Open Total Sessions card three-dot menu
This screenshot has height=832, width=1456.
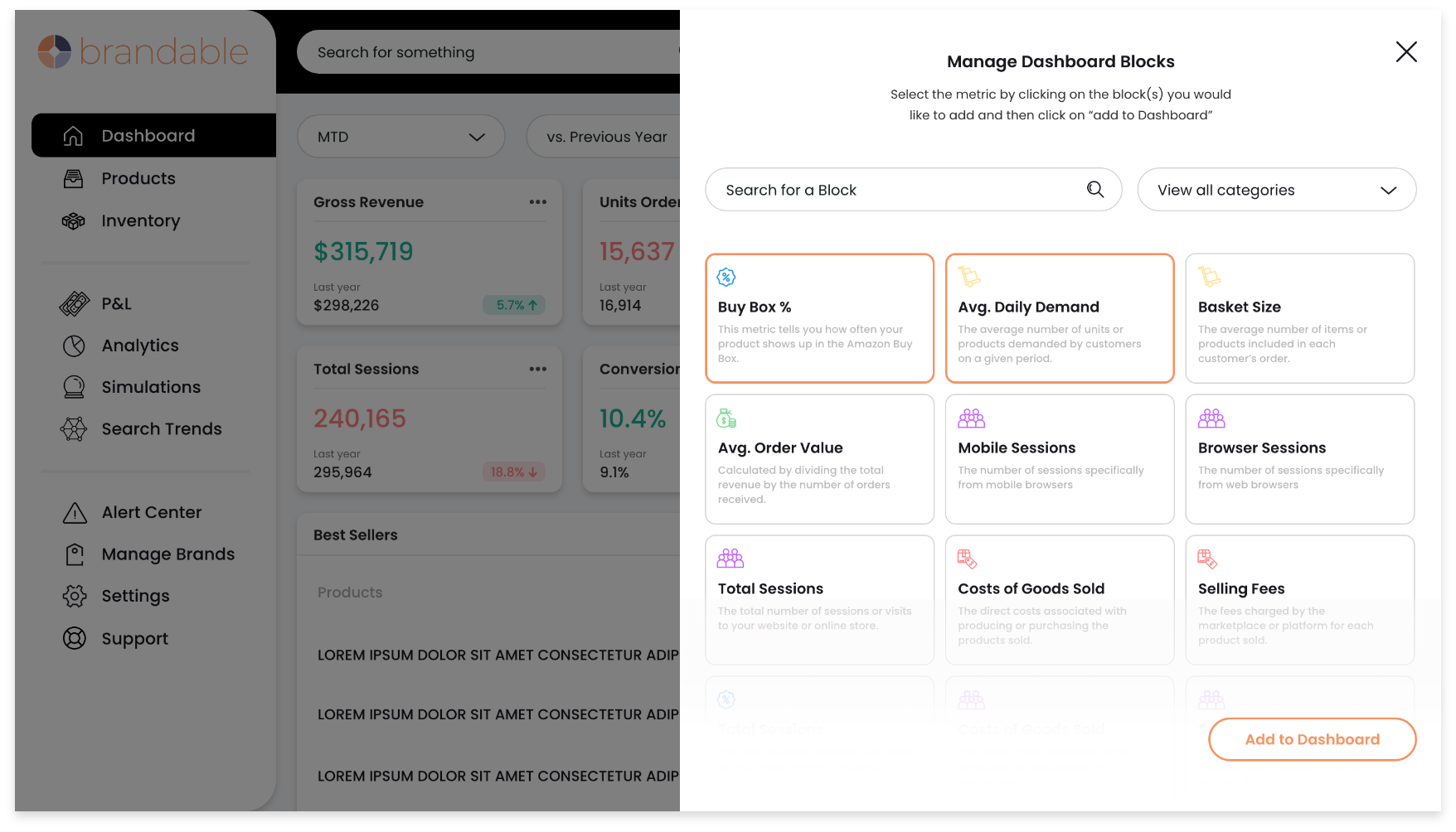coord(537,369)
